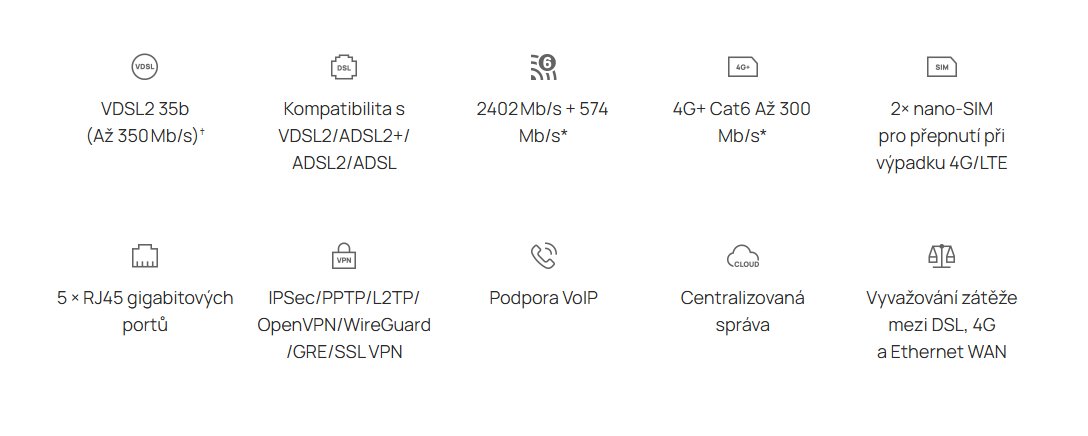Click the VDSL circle icon
This screenshot has height=436, width=1088.
[x=145, y=67]
